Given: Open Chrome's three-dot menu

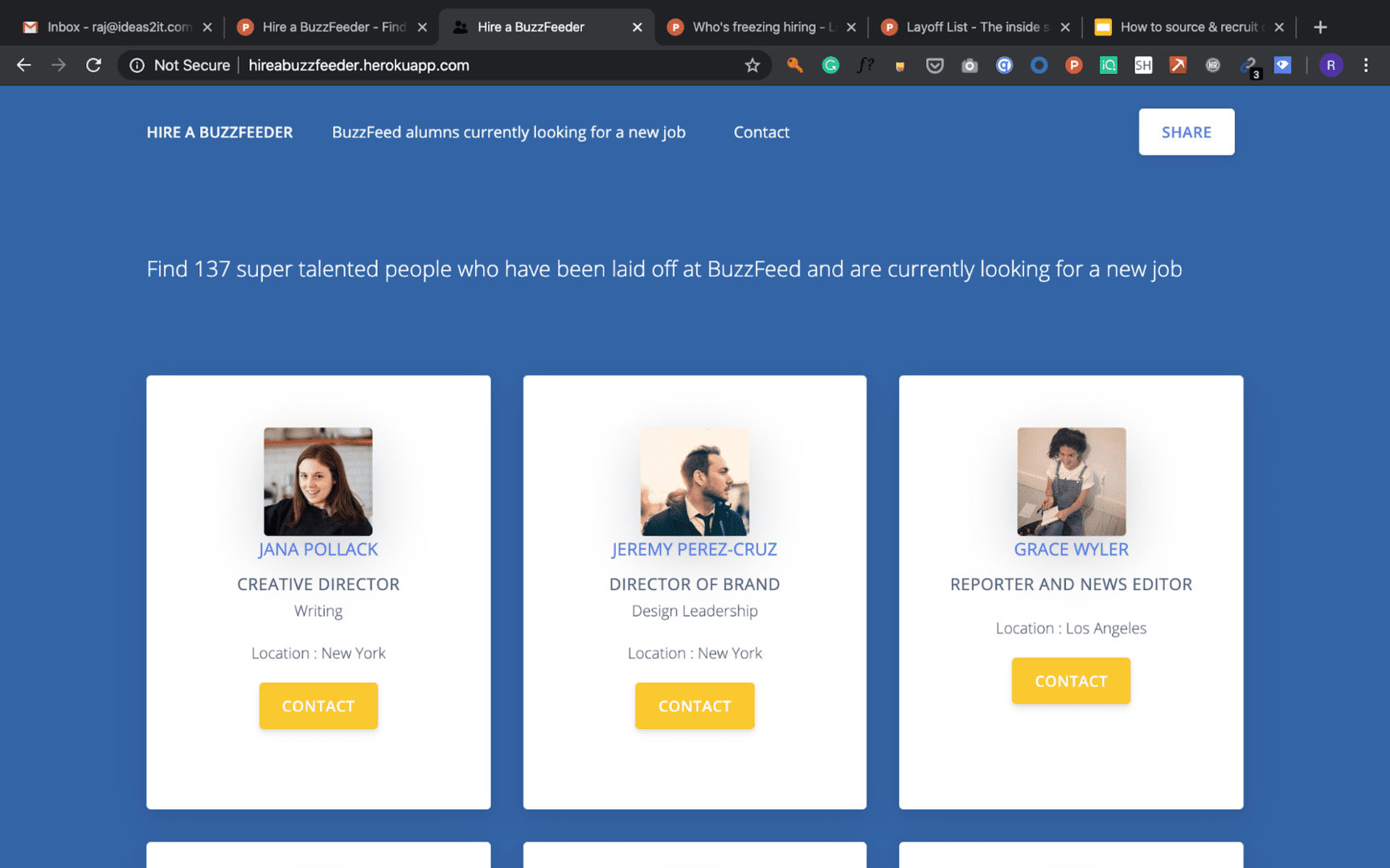Looking at the screenshot, I should pyautogui.click(x=1364, y=65).
